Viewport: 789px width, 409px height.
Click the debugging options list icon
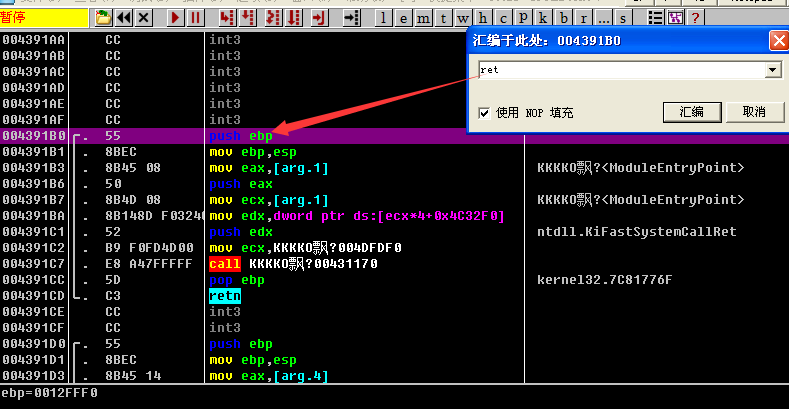655,18
